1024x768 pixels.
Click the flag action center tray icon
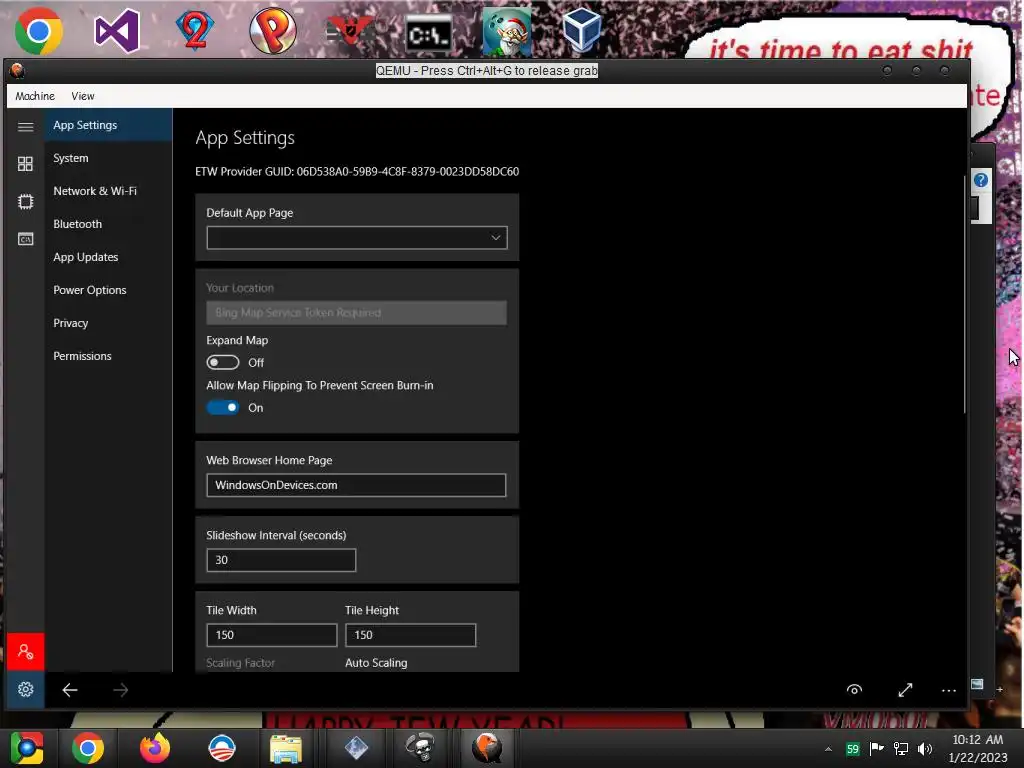pyautogui.click(x=876, y=749)
